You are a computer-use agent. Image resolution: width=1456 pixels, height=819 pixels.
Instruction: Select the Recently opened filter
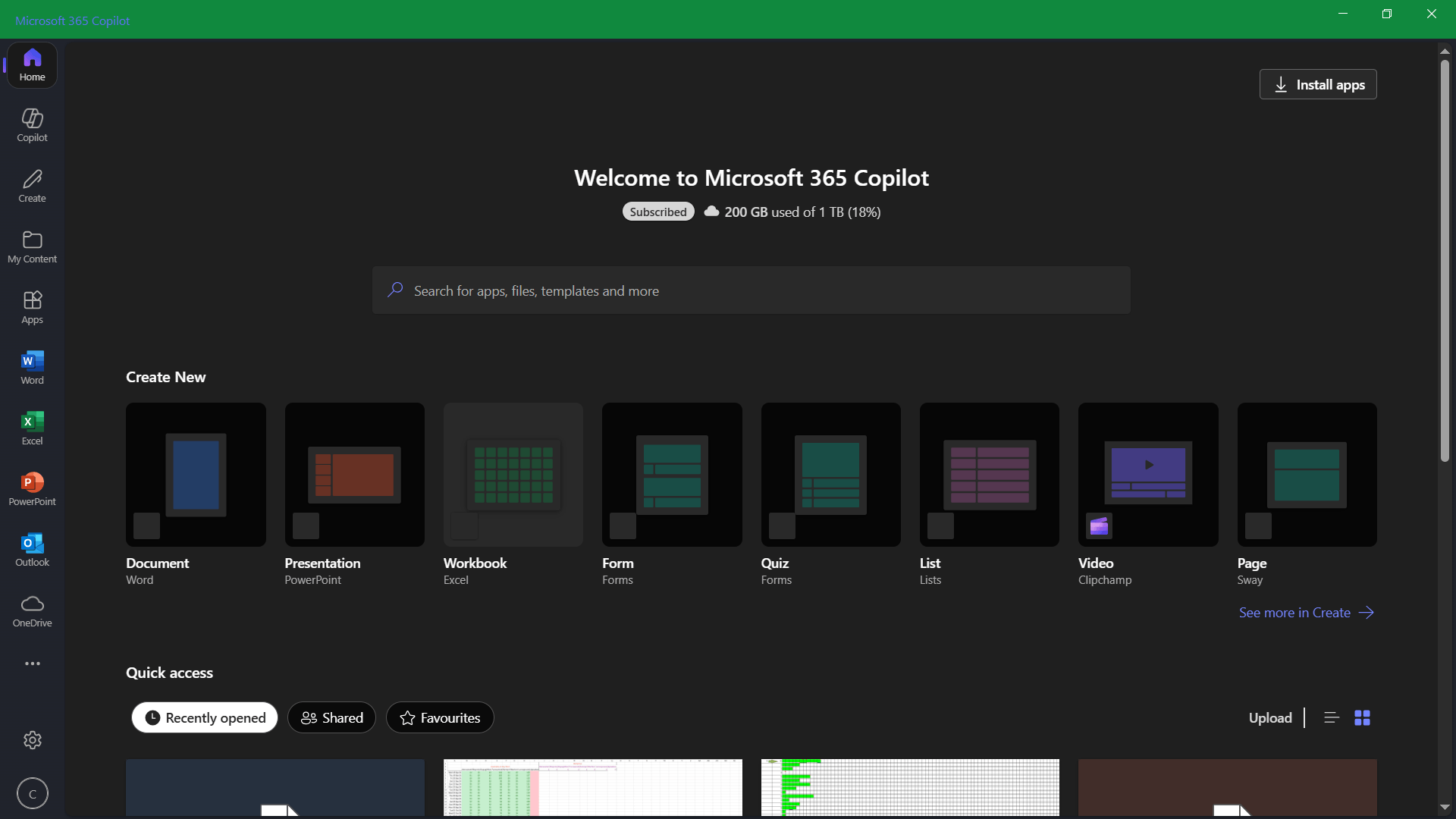click(205, 717)
